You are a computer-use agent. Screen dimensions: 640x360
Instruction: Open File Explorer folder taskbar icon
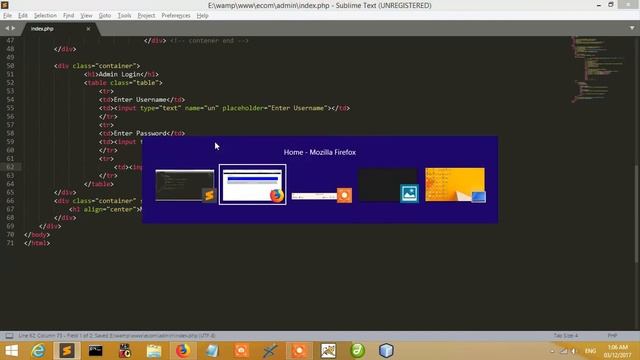(x=154, y=351)
